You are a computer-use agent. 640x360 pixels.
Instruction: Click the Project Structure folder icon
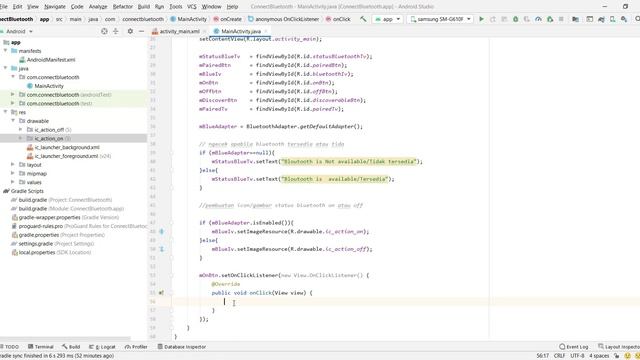click(x=576, y=19)
